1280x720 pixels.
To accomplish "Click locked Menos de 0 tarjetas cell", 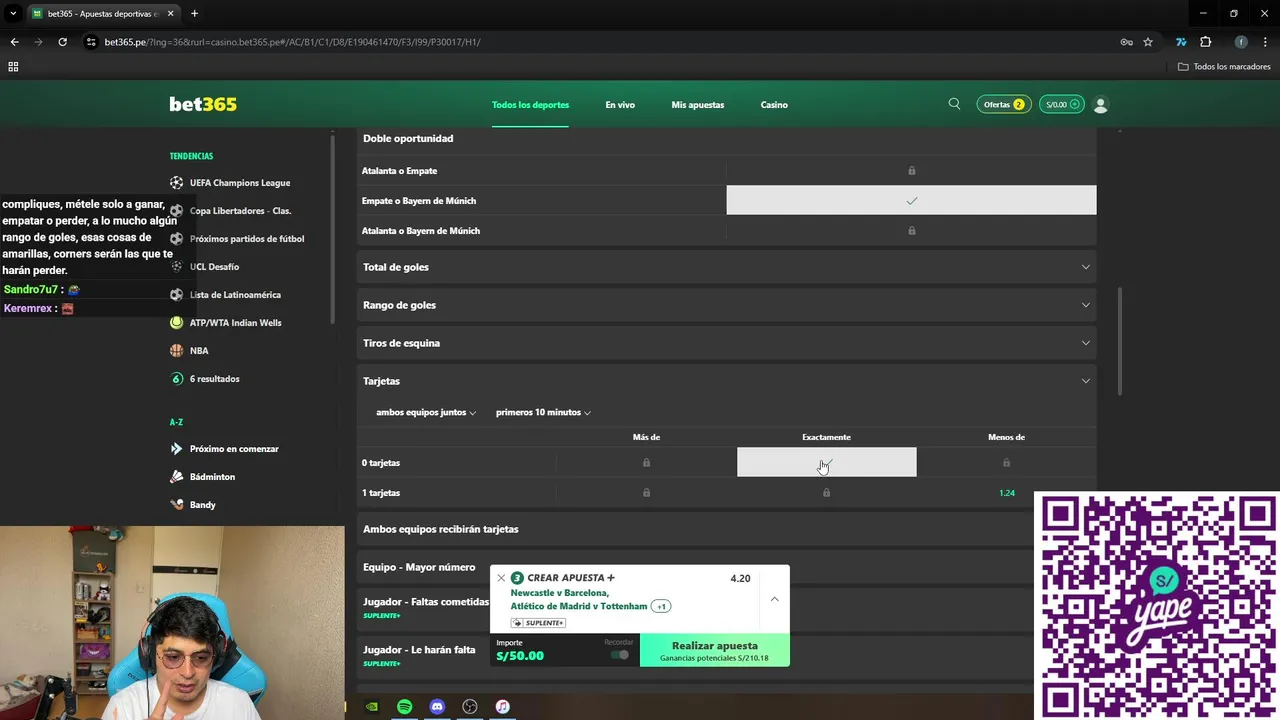I will (1006, 462).
